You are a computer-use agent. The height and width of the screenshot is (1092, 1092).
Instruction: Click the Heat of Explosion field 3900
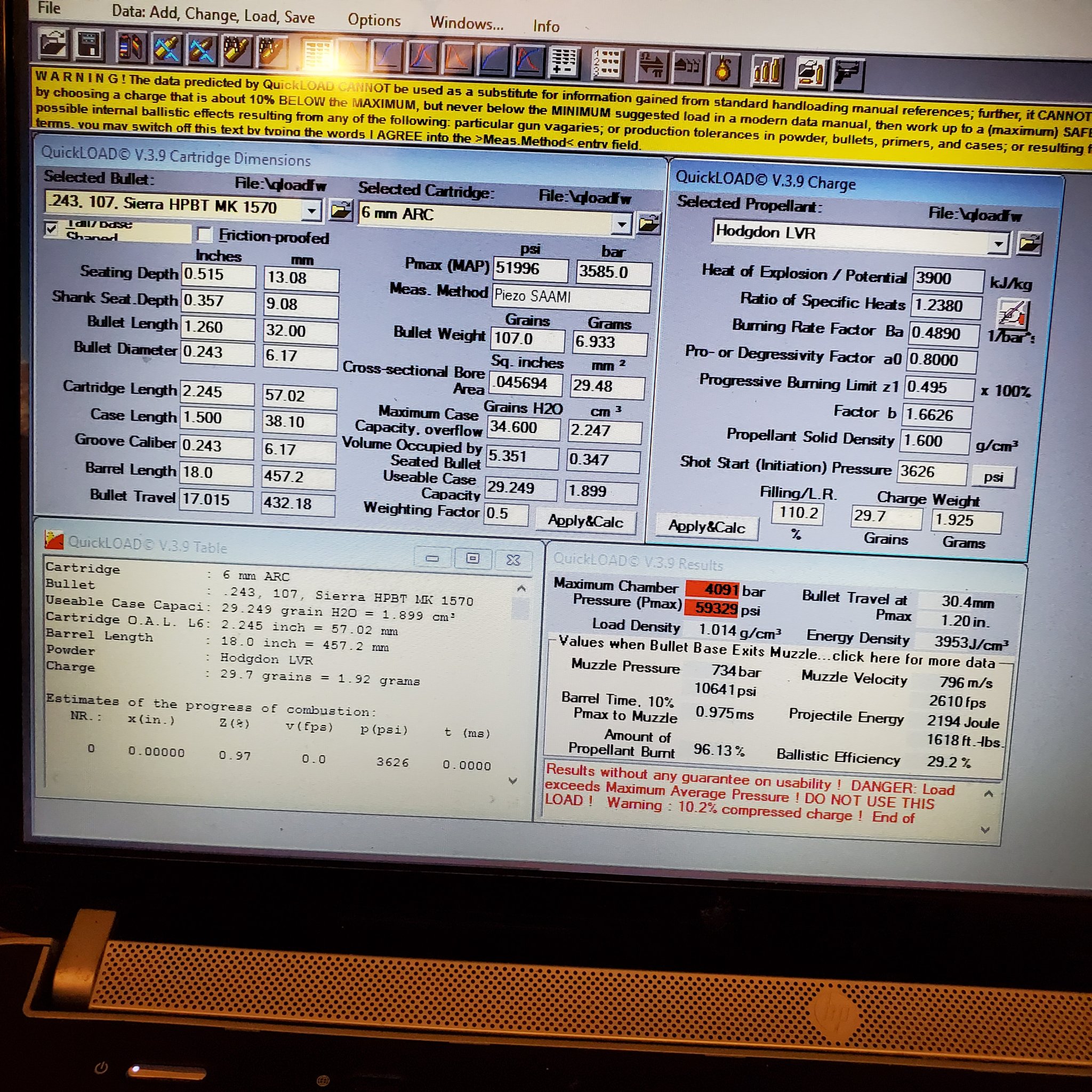click(x=949, y=279)
